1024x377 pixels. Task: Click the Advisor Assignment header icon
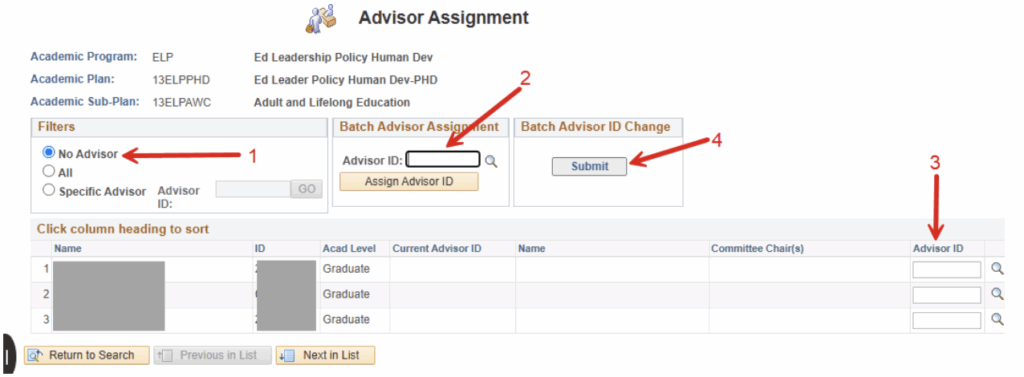(320, 18)
